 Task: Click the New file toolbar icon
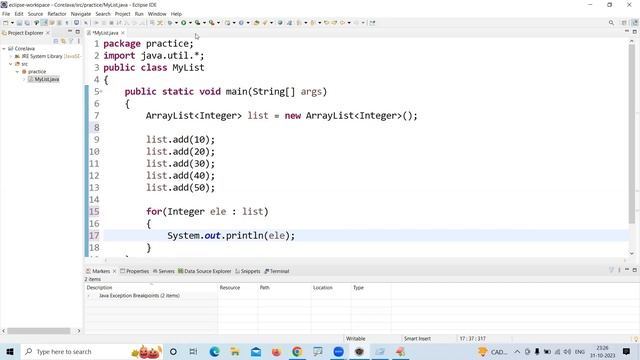[6, 23]
